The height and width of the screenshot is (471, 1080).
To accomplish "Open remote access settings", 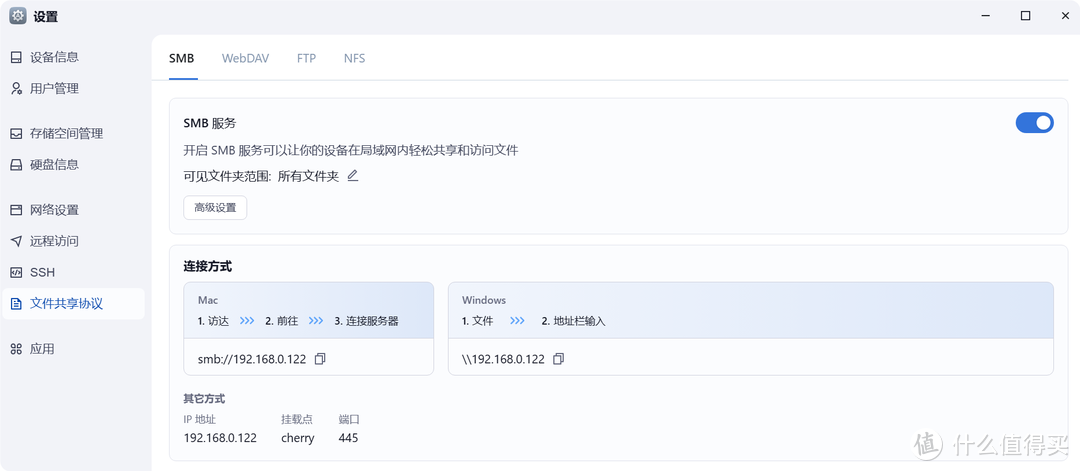I will (x=54, y=241).
